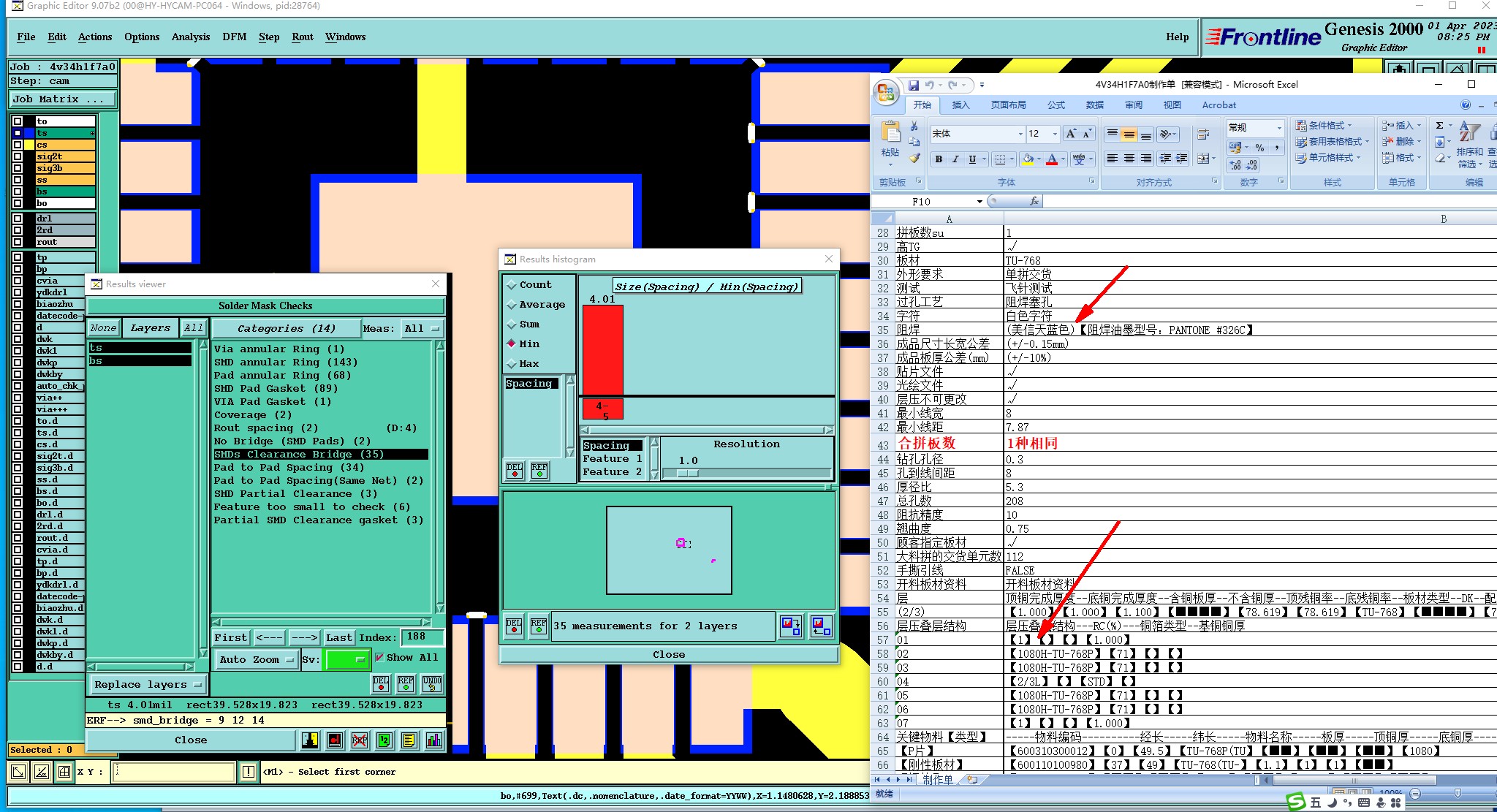The height and width of the screenshot is (812, 1497).
Task: Click Bold in the Excel ribbon
Action: (939, 159)
